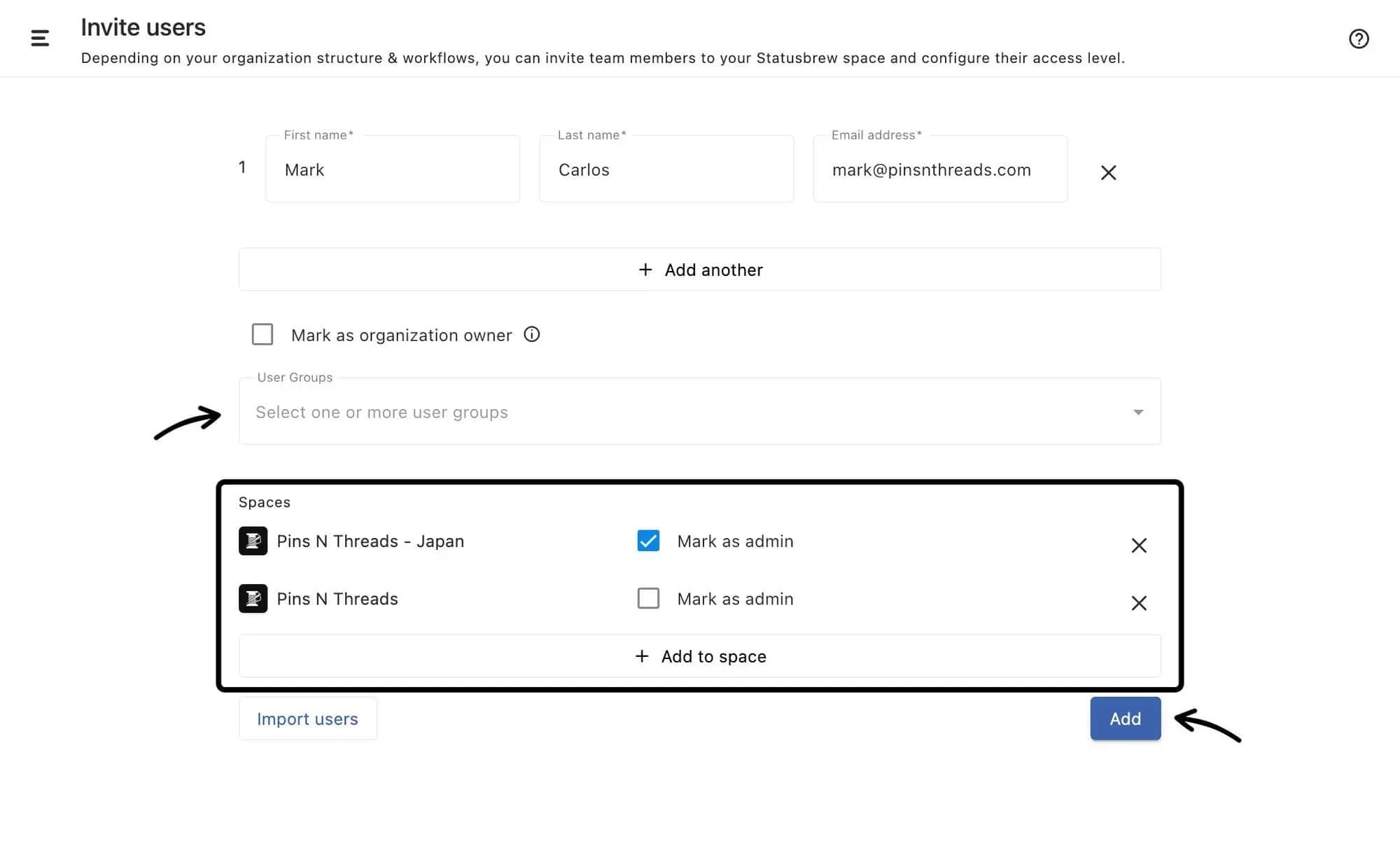Click the User Groups dropdown arrow
The width and height of the screenshot is (1400, 860).
[x=1138, y=412]
